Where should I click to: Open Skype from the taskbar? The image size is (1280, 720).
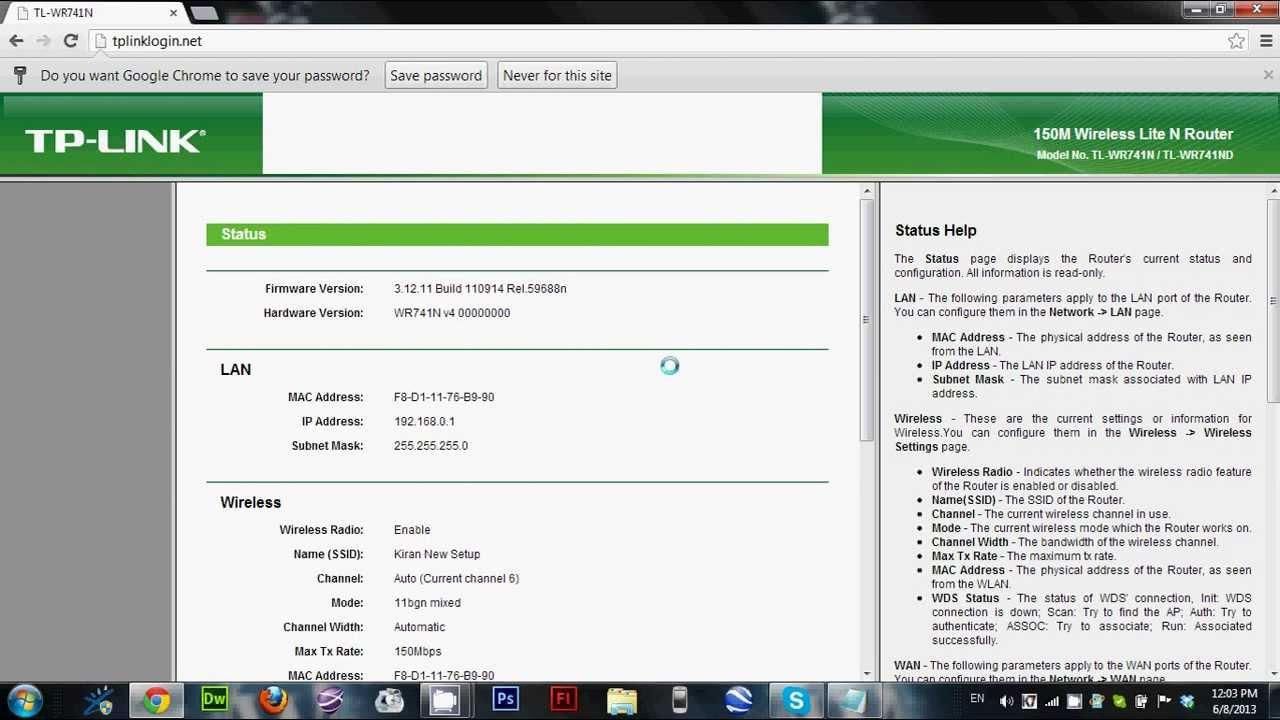(x=796, y=700)
